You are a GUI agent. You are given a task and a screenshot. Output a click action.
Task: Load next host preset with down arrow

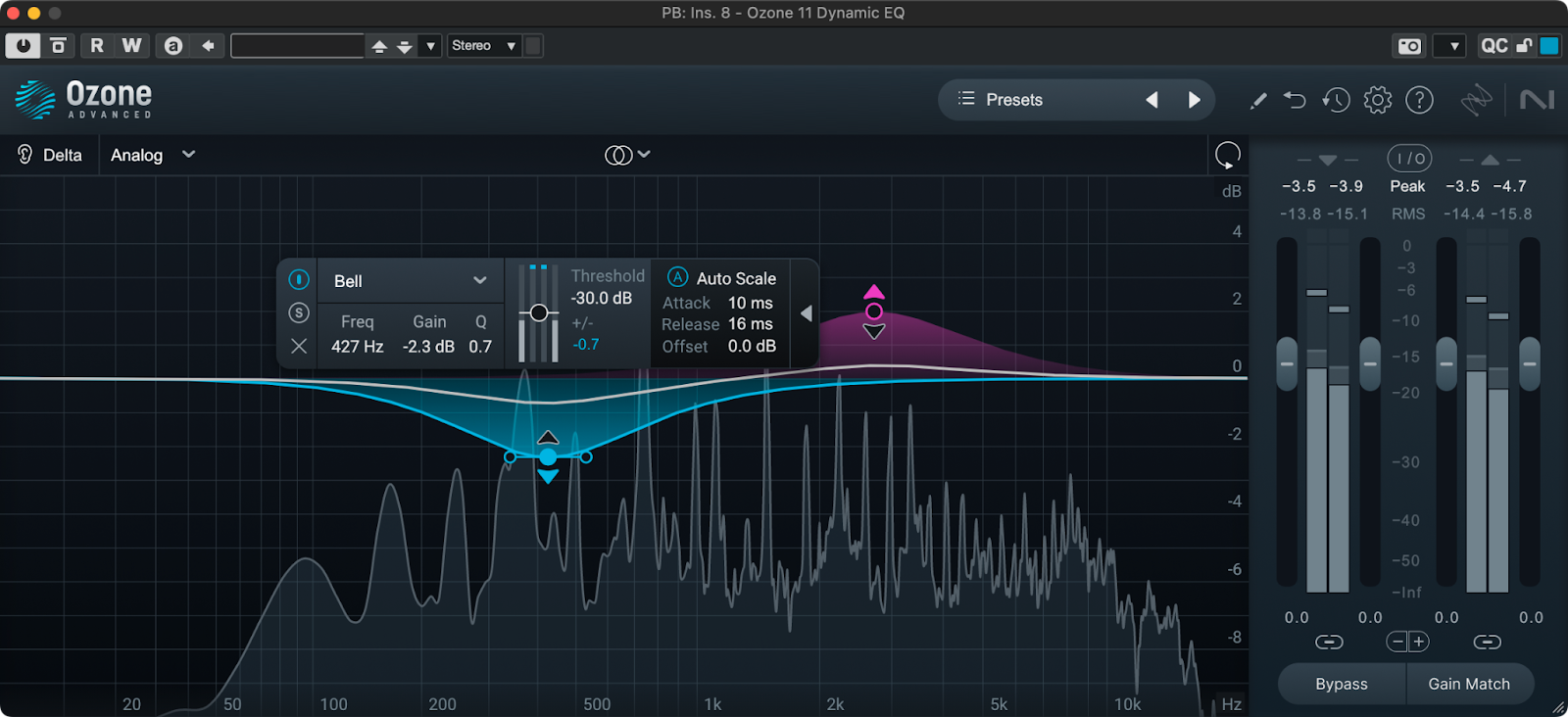point(404,46)
